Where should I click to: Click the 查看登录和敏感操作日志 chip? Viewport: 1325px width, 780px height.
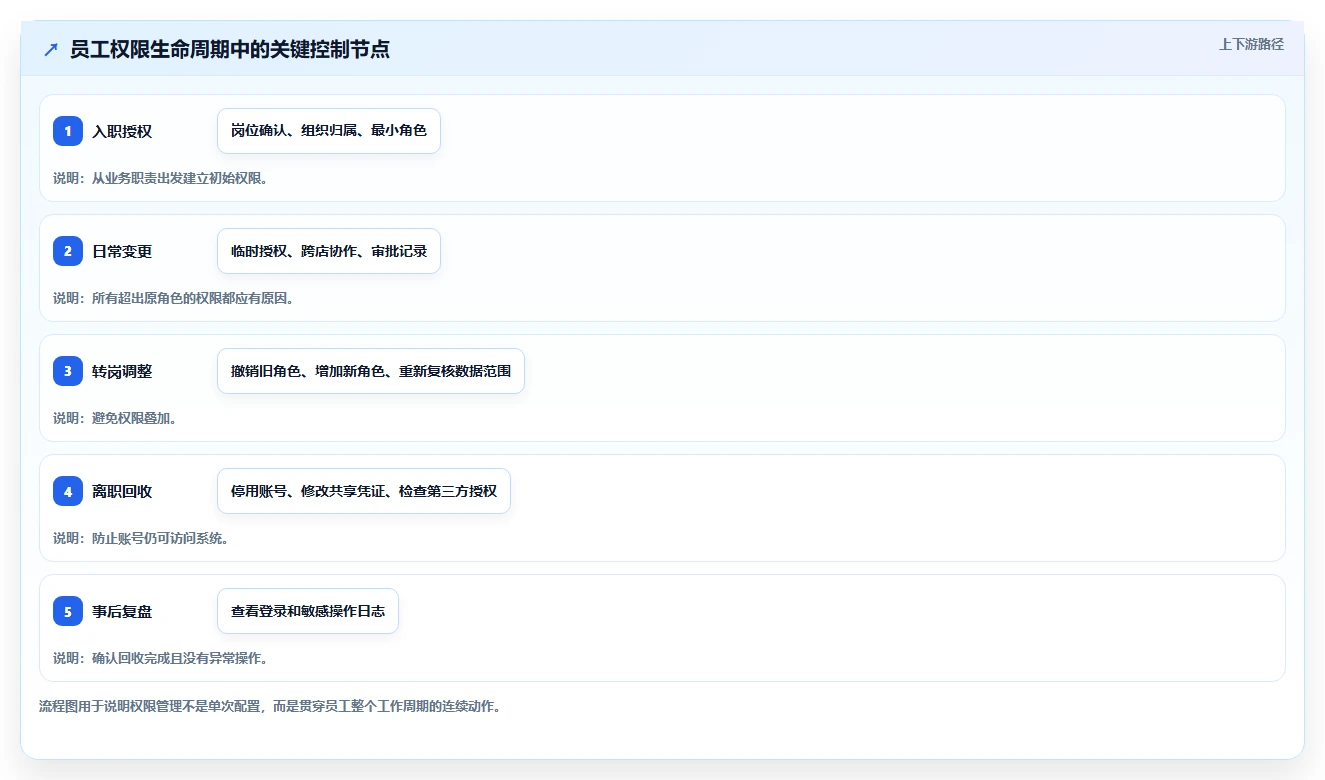(x=308, y=611)
